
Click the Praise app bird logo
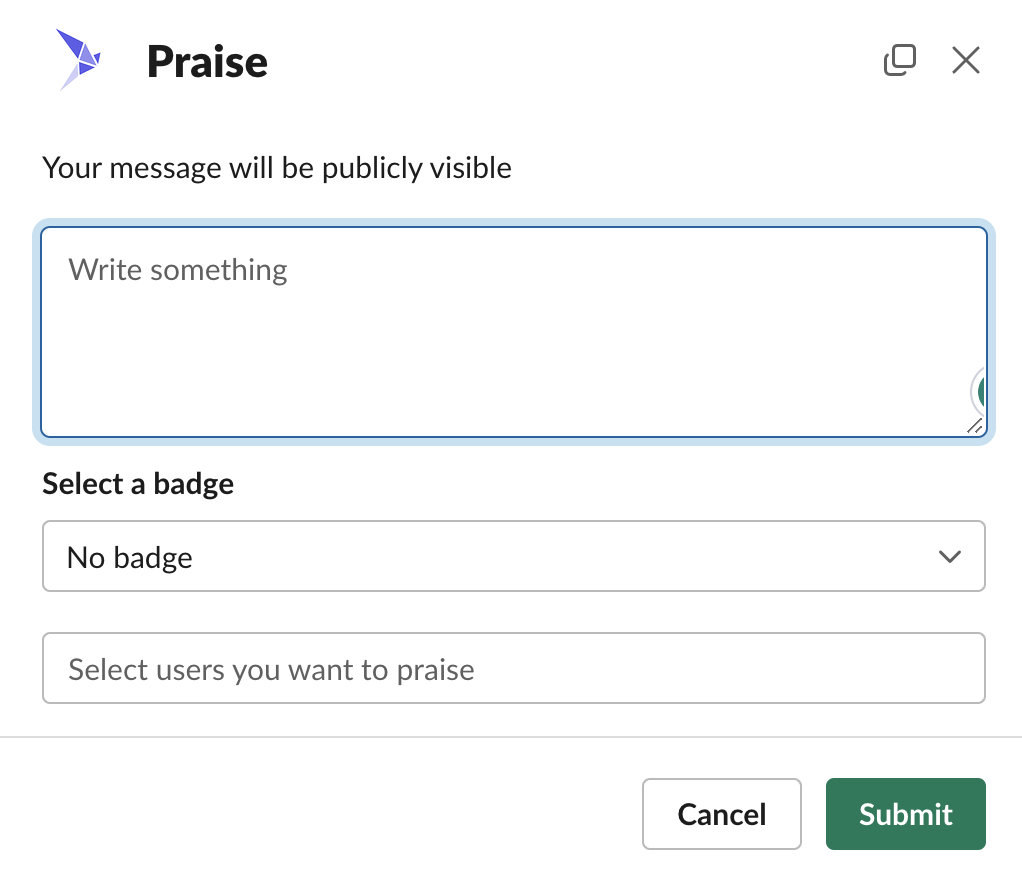tap(78, 59)
